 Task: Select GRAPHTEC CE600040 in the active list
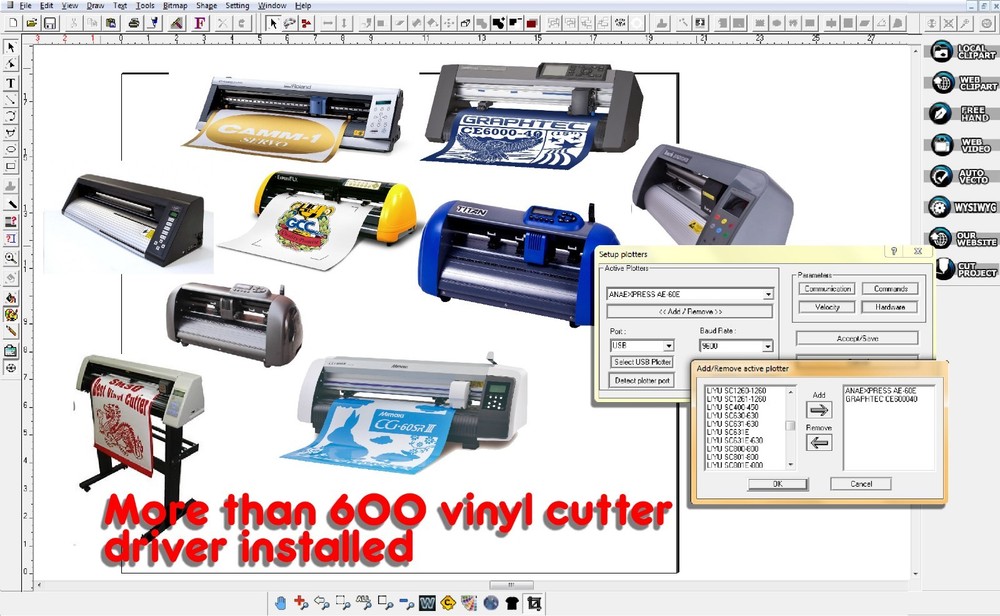(x=881, y=399)
